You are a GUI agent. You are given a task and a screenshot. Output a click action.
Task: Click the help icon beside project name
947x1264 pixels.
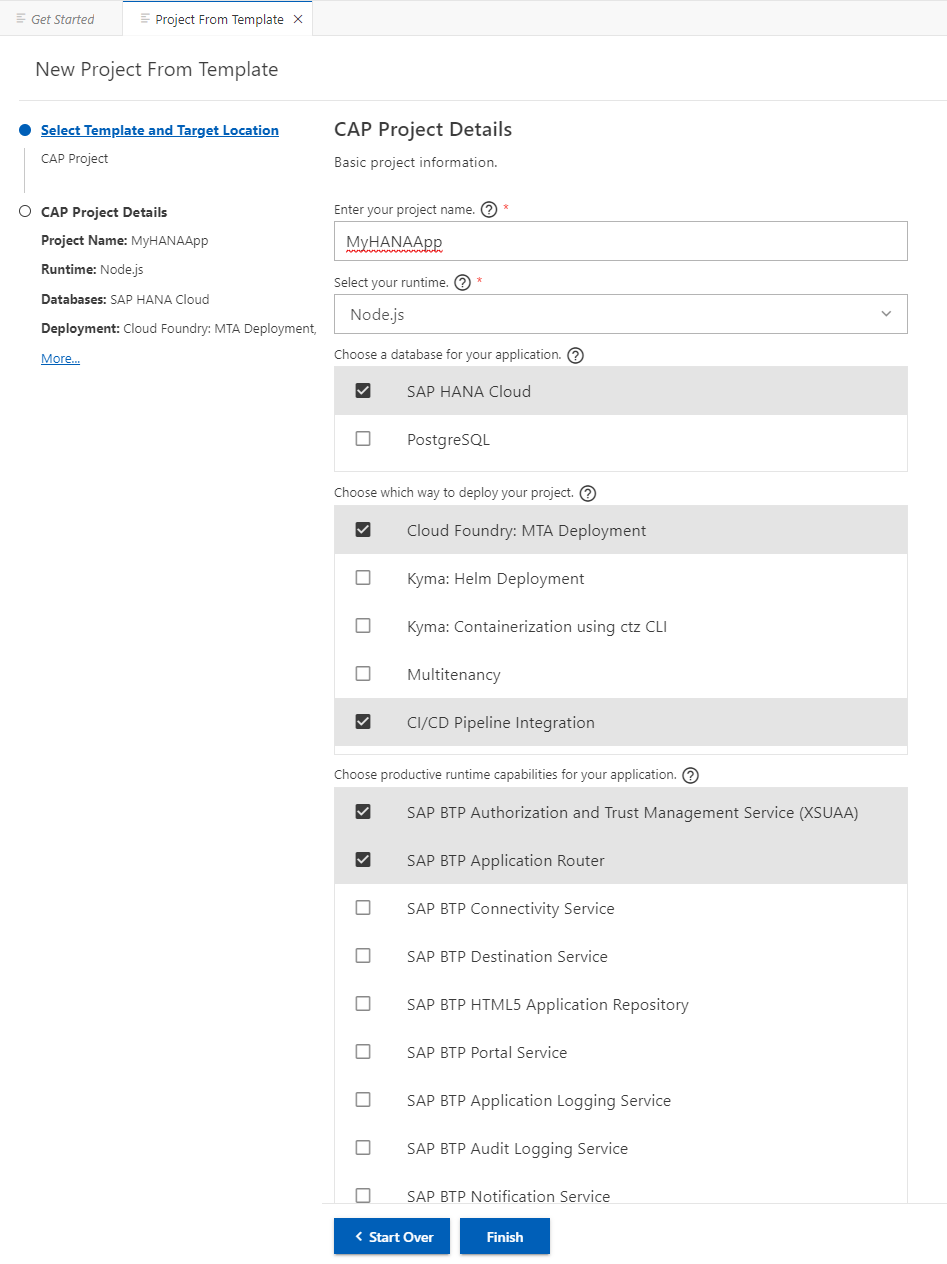[x=489, y=210]
